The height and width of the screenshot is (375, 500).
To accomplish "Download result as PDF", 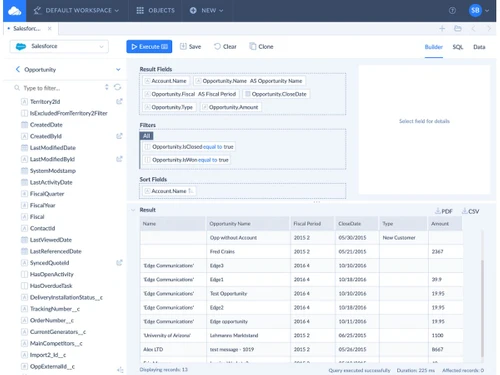I will (x=444, y=211).
